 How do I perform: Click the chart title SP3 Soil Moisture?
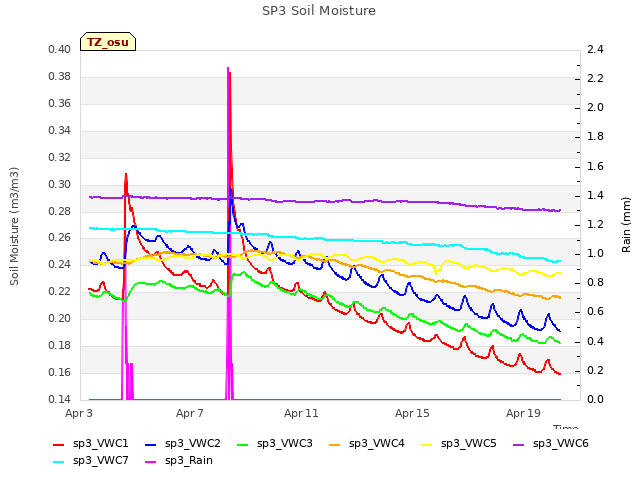click(x=319, y=11)
